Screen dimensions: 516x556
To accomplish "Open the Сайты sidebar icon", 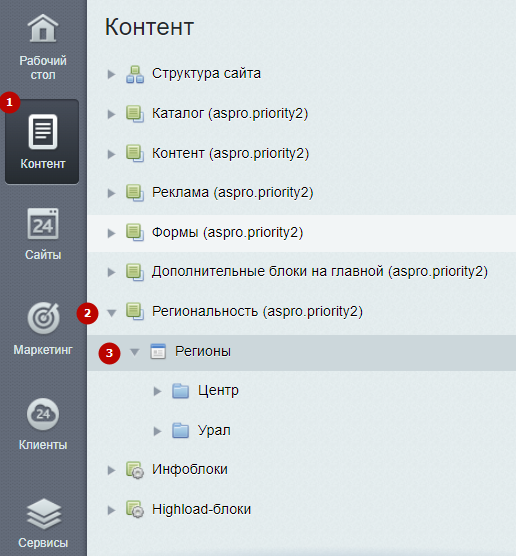I will (43, 224).
